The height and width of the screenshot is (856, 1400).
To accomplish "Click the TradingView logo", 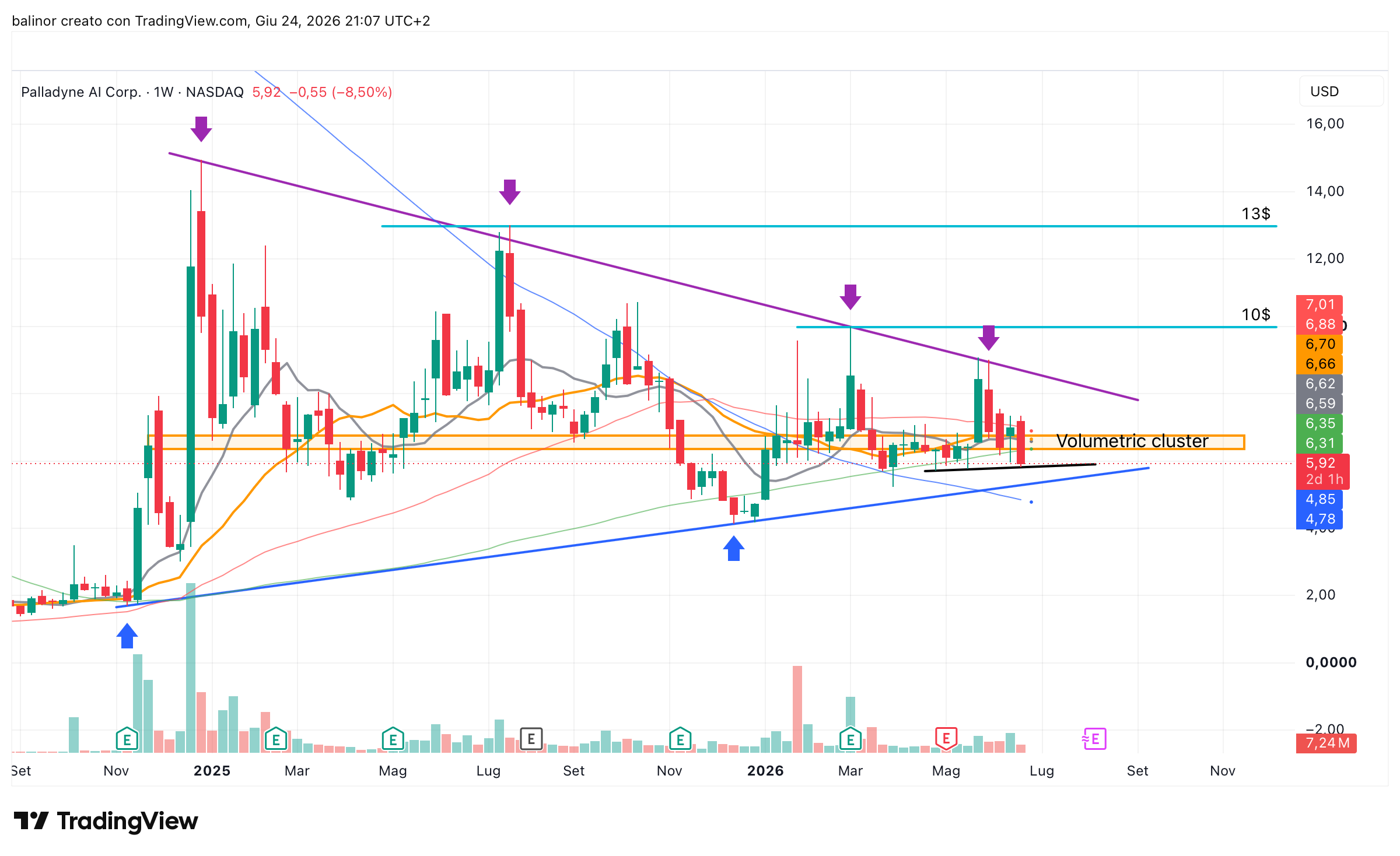I will 106,821.
